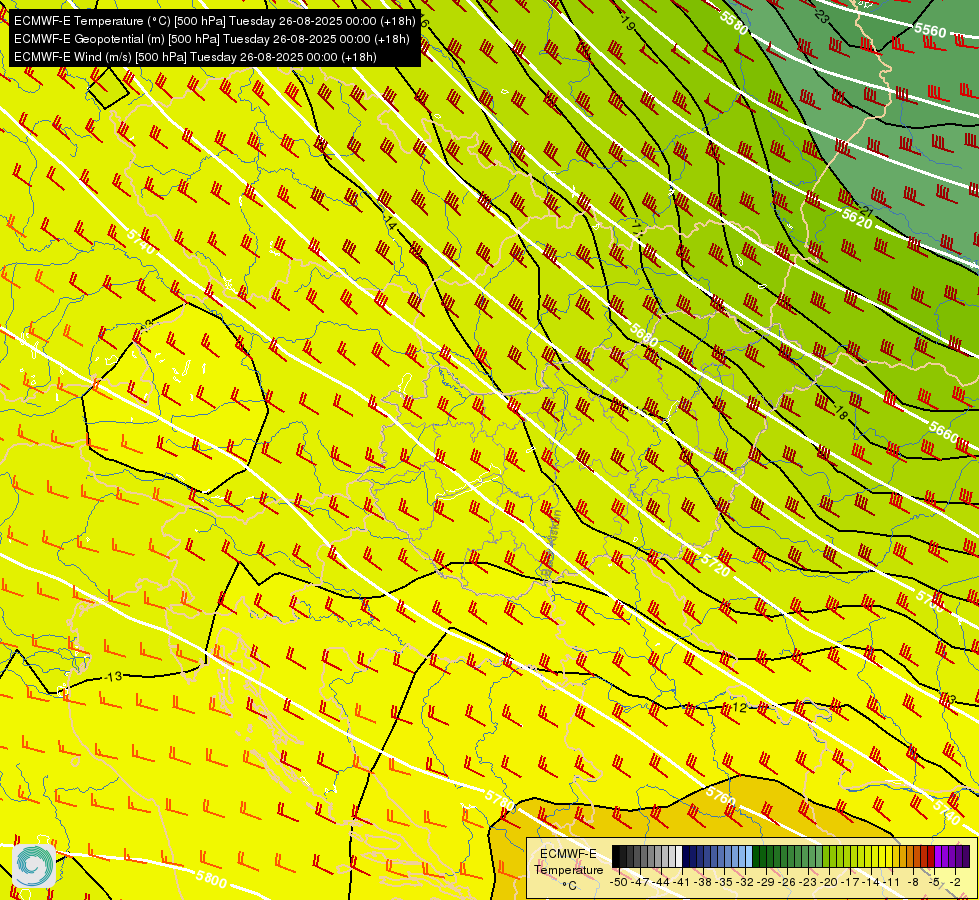Click the 5620 geopotential contour label

tap(857, 218)
